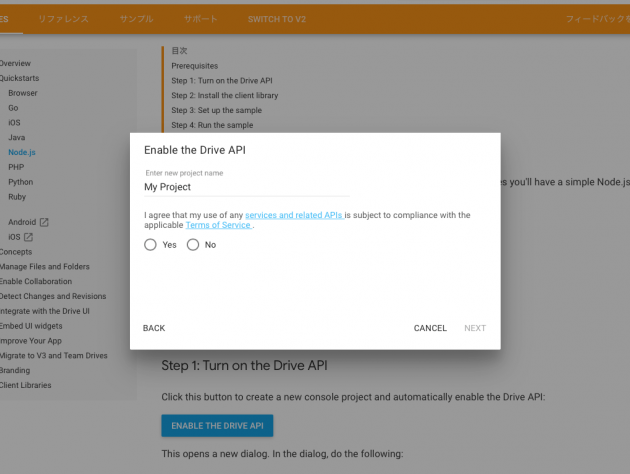630x474 pixels.
Task: Jump to Step 4: Run the sample
Action: tap(212, 125)
